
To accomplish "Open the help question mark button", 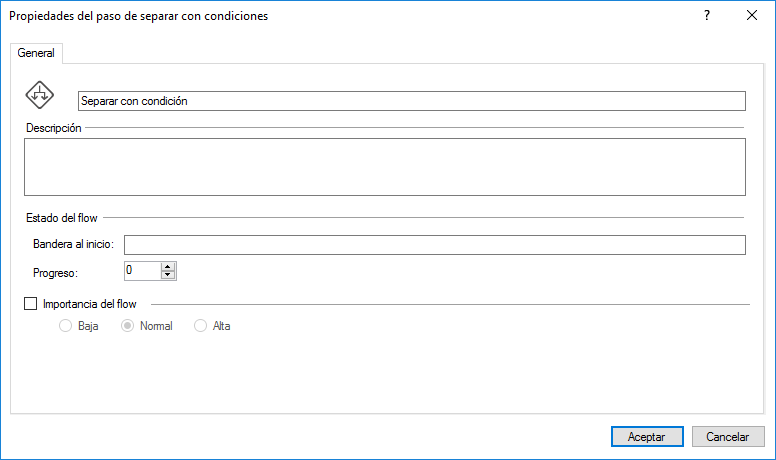I will (x=707, y=15).
